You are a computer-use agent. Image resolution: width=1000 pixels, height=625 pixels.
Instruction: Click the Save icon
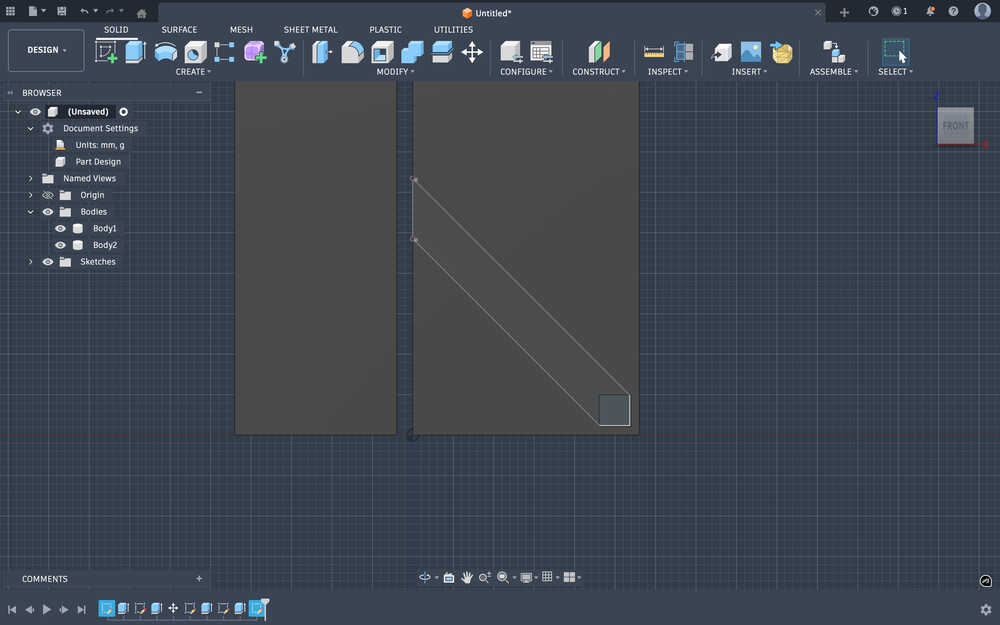(61, 11)
